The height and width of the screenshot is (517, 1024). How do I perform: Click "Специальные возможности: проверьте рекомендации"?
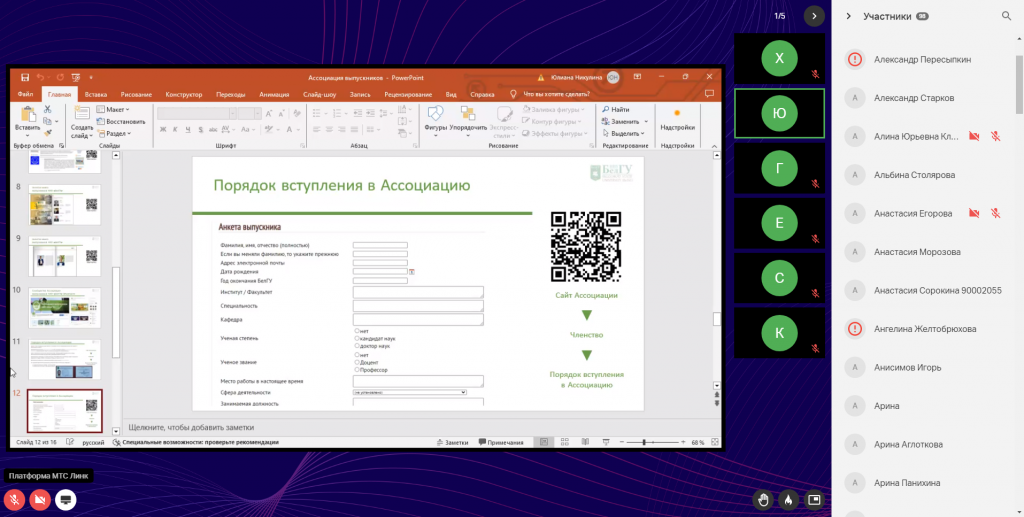coord(195,443)
